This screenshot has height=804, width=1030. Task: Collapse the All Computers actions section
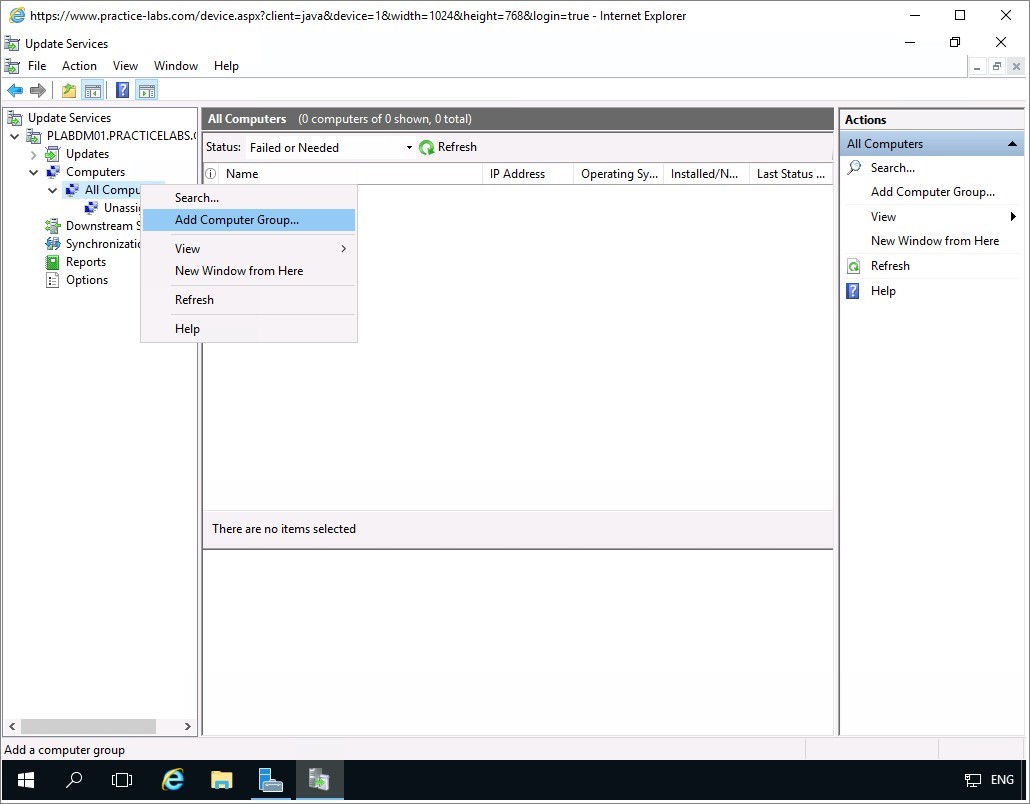(1012, 144)
